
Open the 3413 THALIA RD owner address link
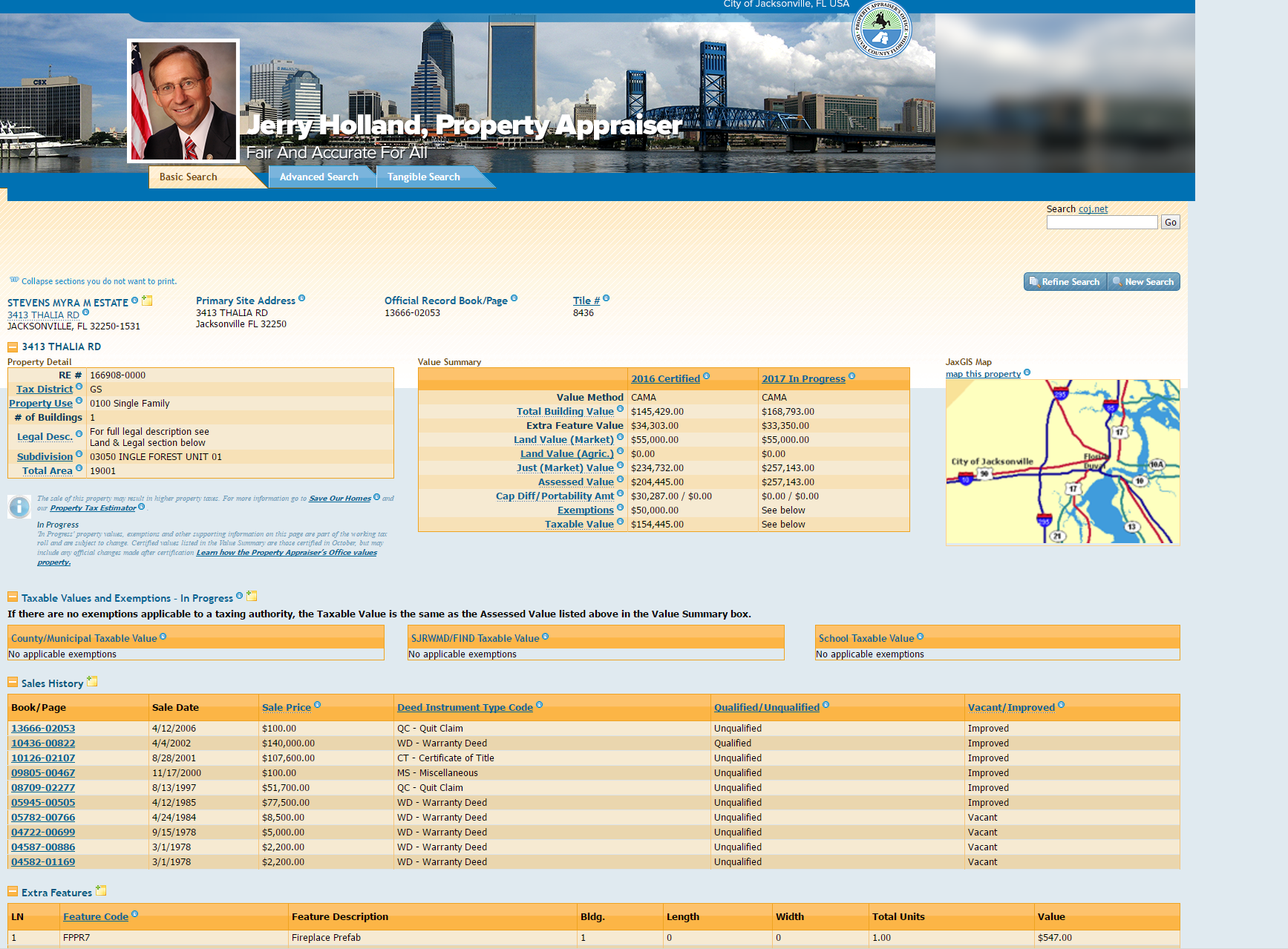point(43,315)
